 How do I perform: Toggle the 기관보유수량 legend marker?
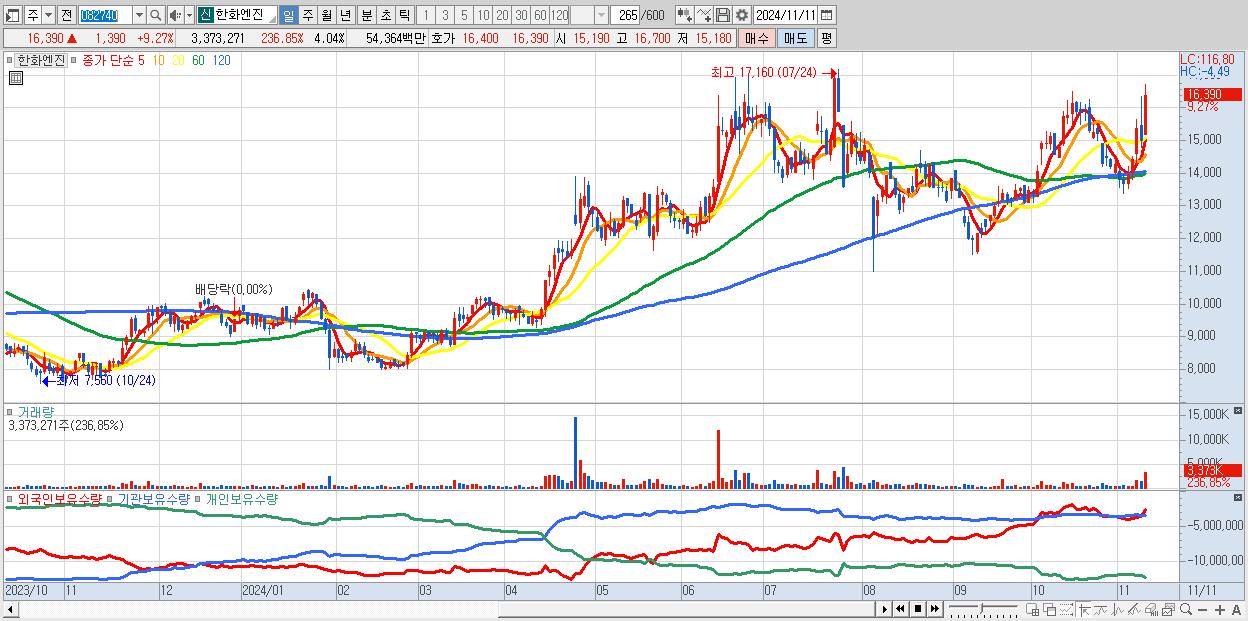coord(111,498)
